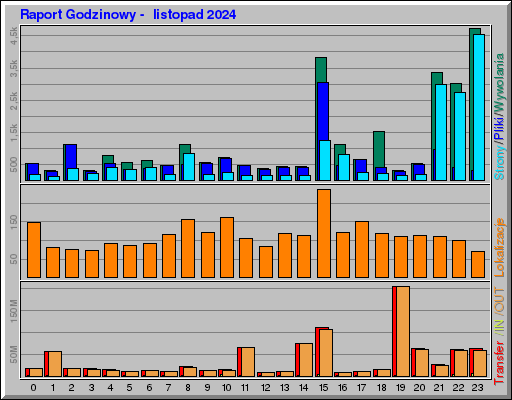Viewport: 512px width, 400px height.
Task: Select the Transfer bar at hour 14
Action: [x=304, y=360]
